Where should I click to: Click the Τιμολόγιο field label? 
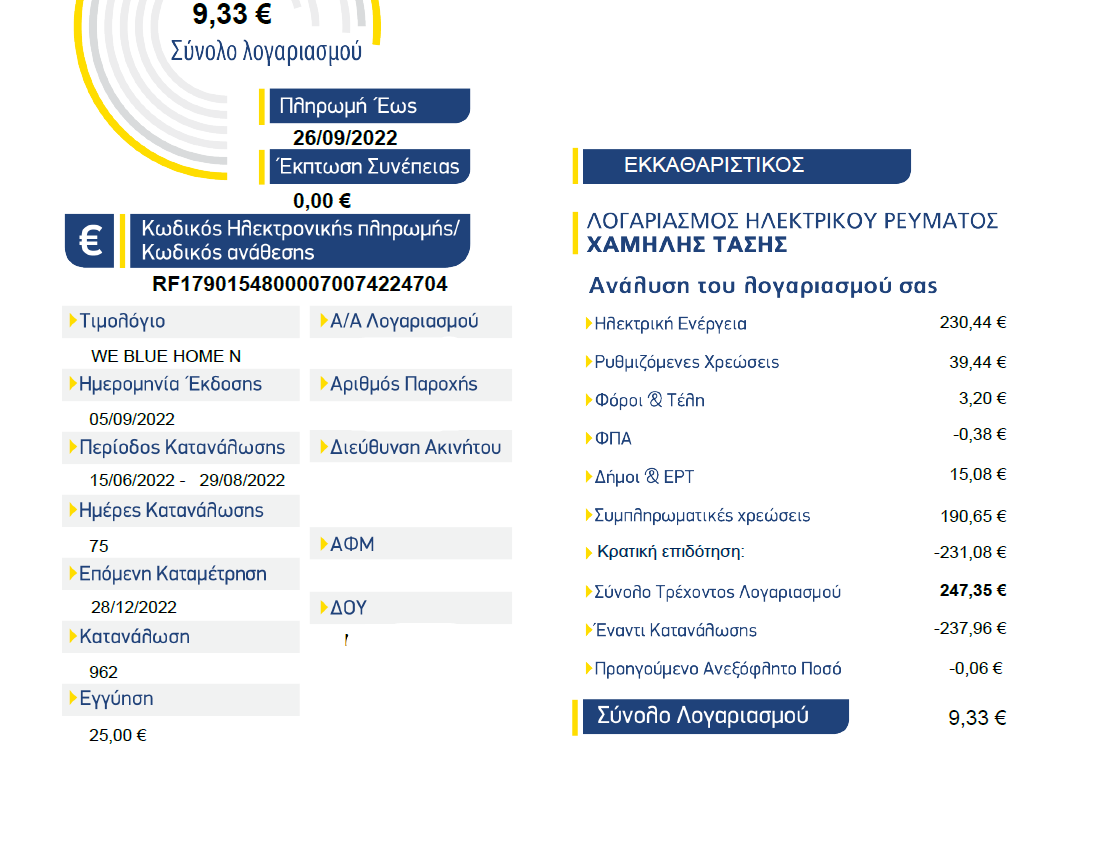pyautogui.click(x=123, y=321)
